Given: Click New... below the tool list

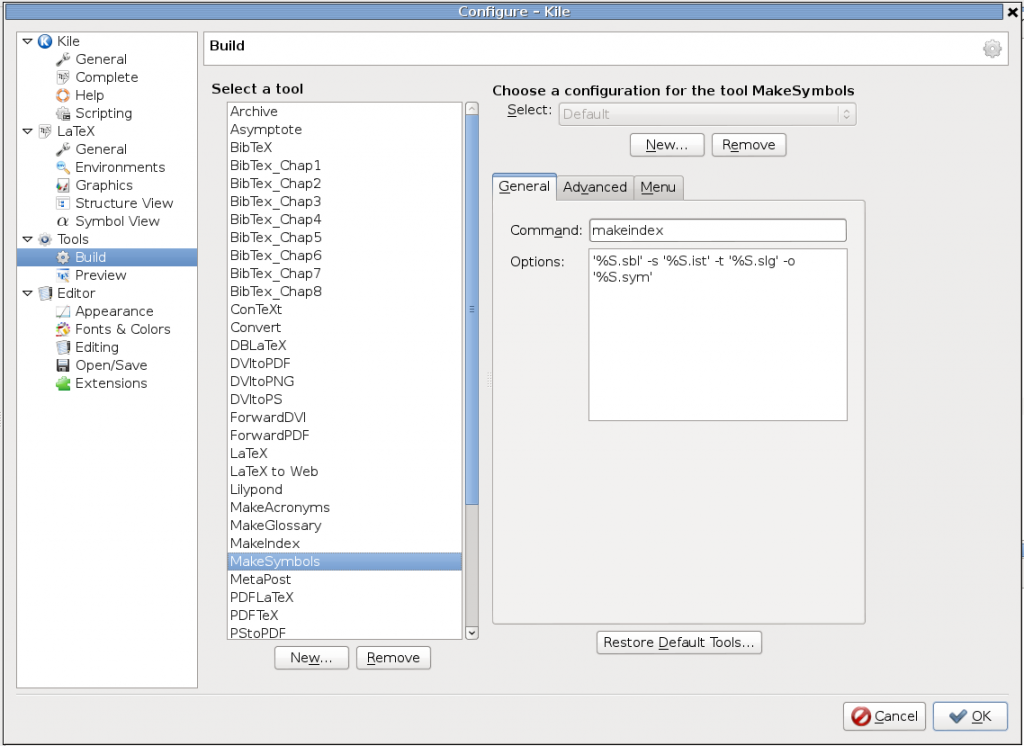Looking at the screenshot, I should click(x=312, y=658).
